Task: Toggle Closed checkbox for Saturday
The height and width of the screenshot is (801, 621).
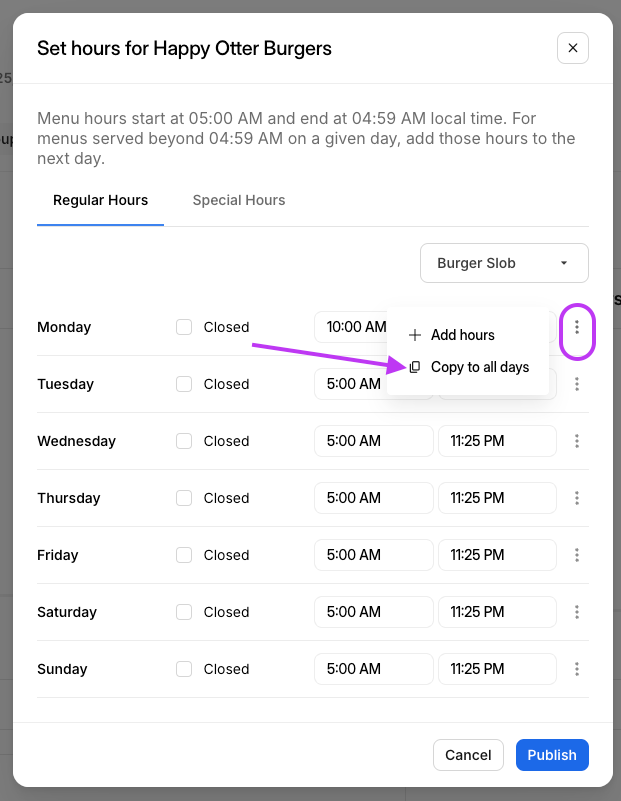Action: pos(184,612)
